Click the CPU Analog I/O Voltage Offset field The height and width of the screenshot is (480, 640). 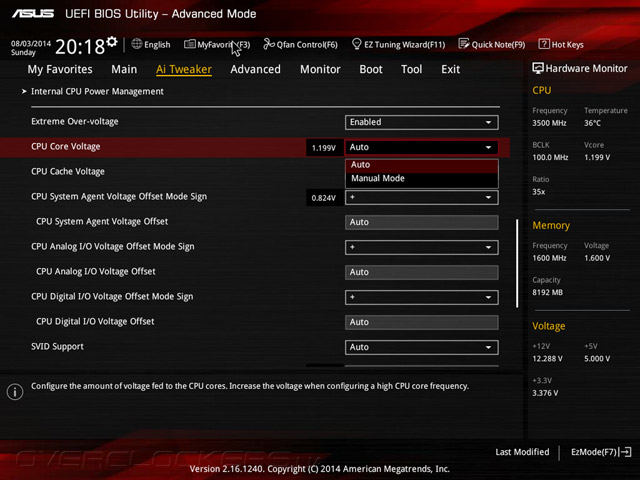(422, 272)
